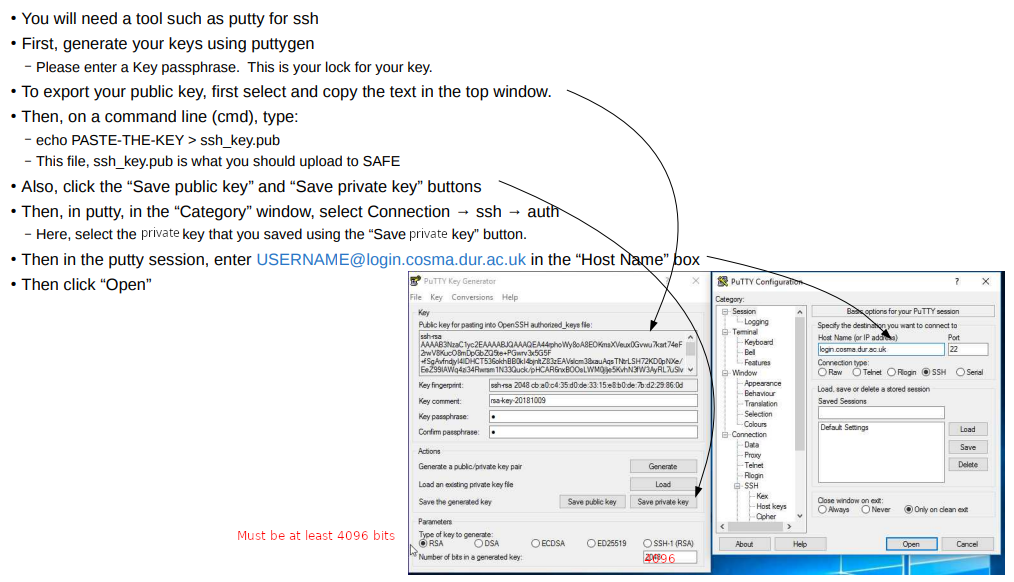Collapse the SSH tree node
Viewport: 1014px width, 582px height.
pos(737,486)
